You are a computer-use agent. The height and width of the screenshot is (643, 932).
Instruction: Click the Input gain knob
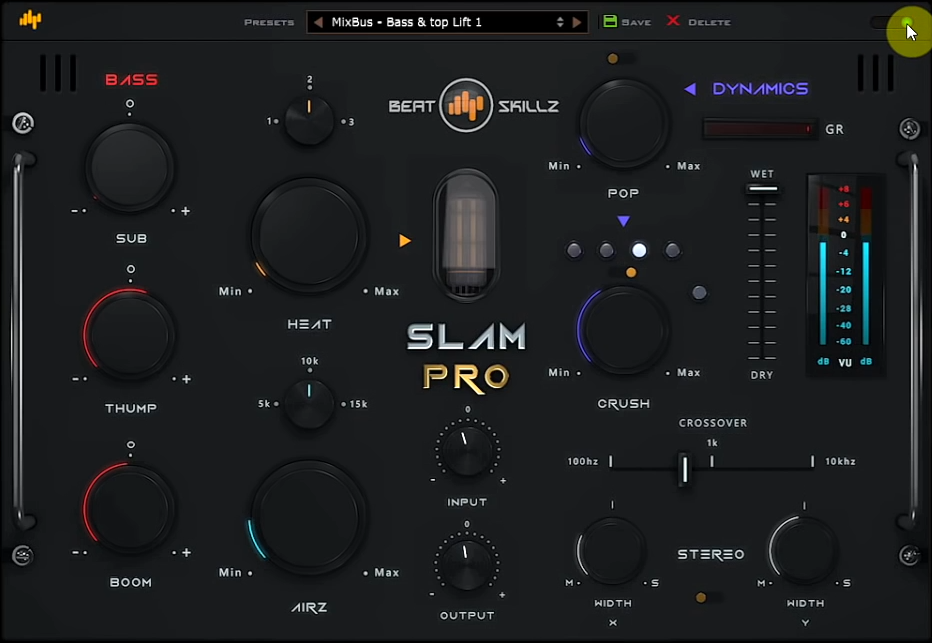[467, 453]
